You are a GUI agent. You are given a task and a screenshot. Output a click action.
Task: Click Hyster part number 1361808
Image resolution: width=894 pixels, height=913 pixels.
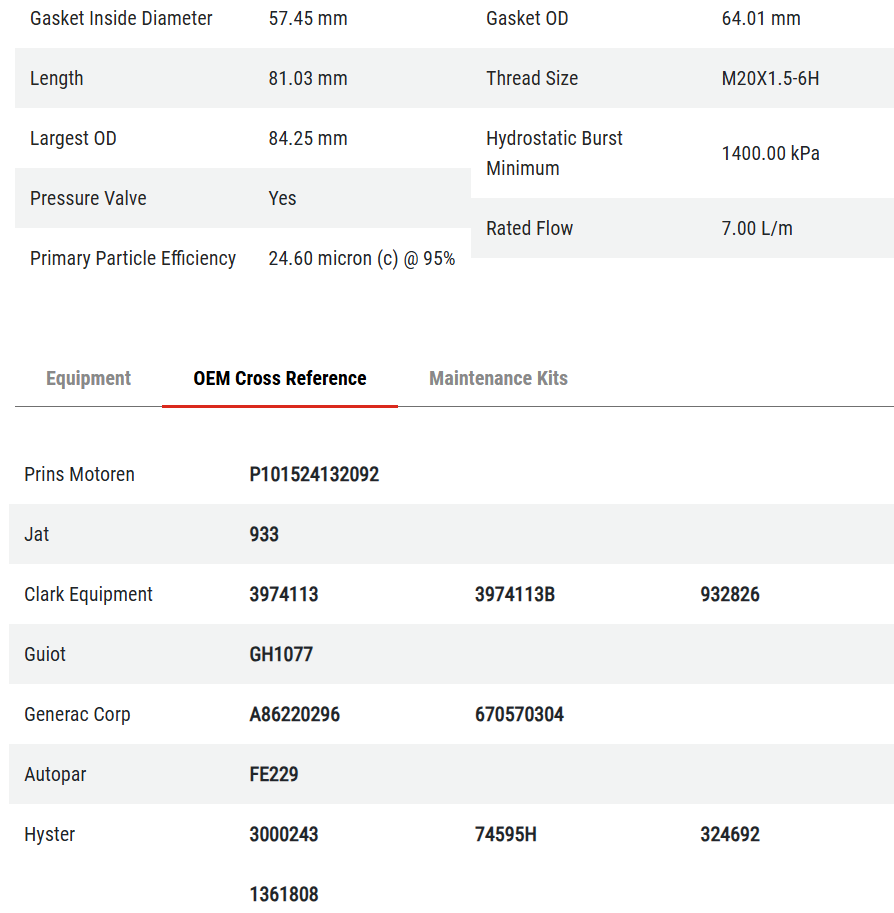284,894
